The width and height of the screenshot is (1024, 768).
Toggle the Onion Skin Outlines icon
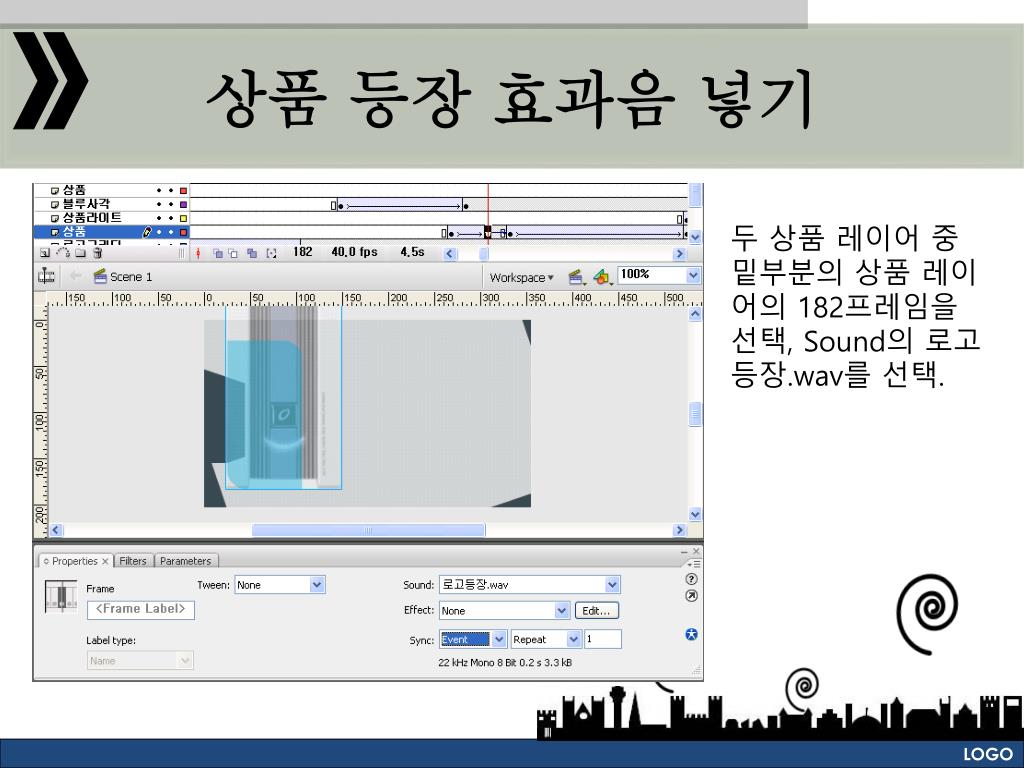point(233,253)
